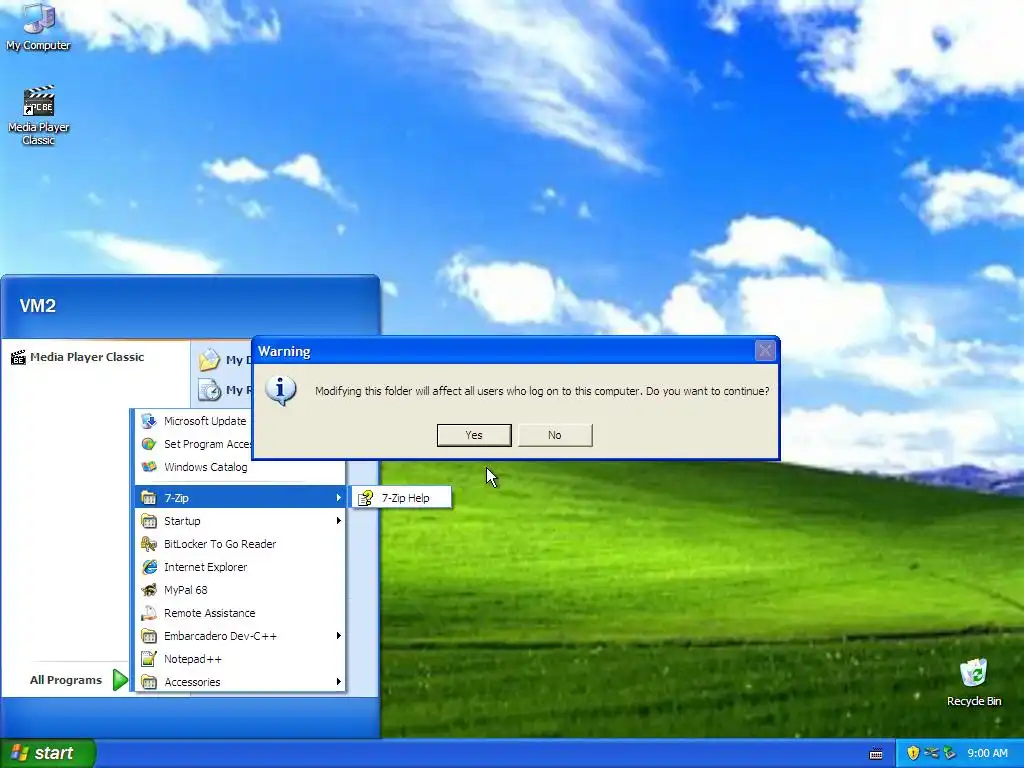Click No in the Warning dialog
Image resolution: width=1024 pixels, height=768 pixels.
click(x=555, y=435)
